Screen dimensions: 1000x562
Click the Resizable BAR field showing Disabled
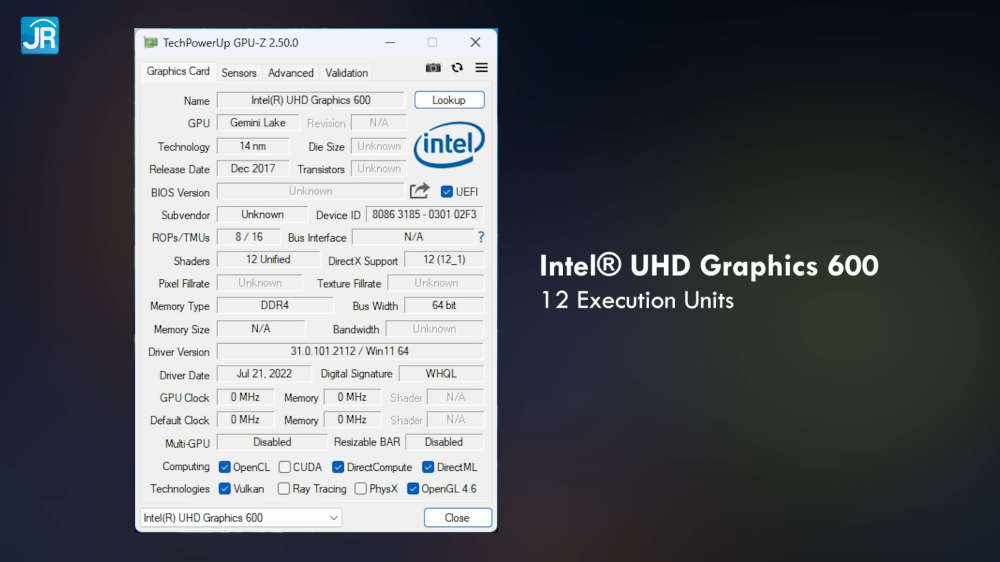point(444,442)
